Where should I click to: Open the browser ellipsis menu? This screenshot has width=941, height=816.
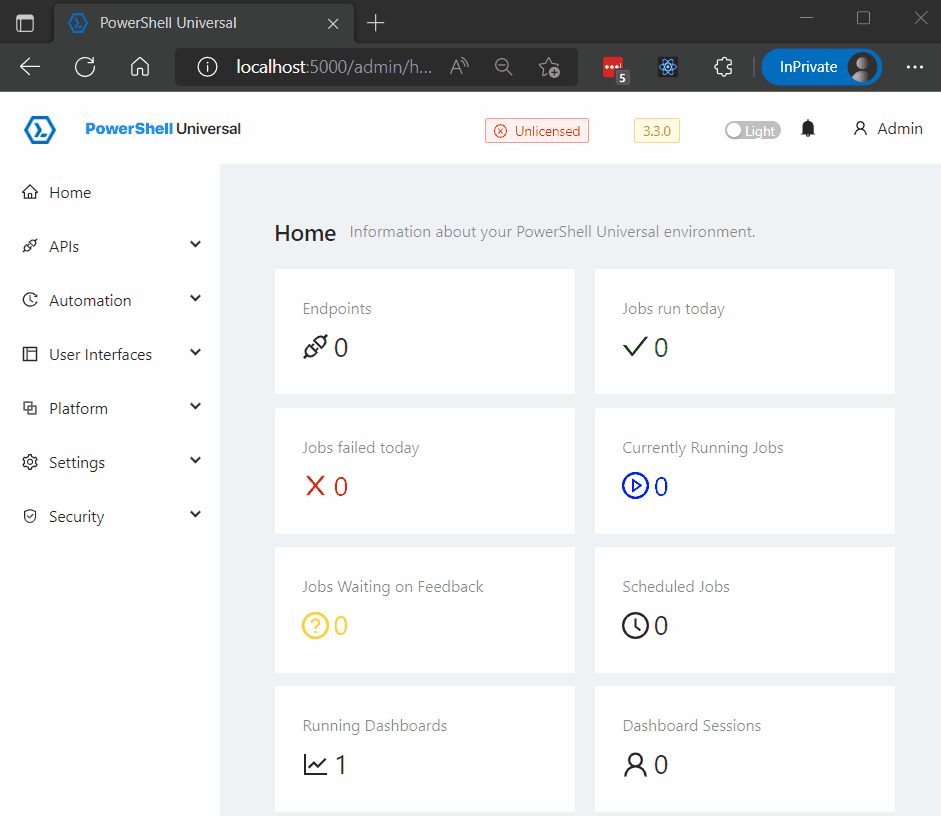pos(915,67)
